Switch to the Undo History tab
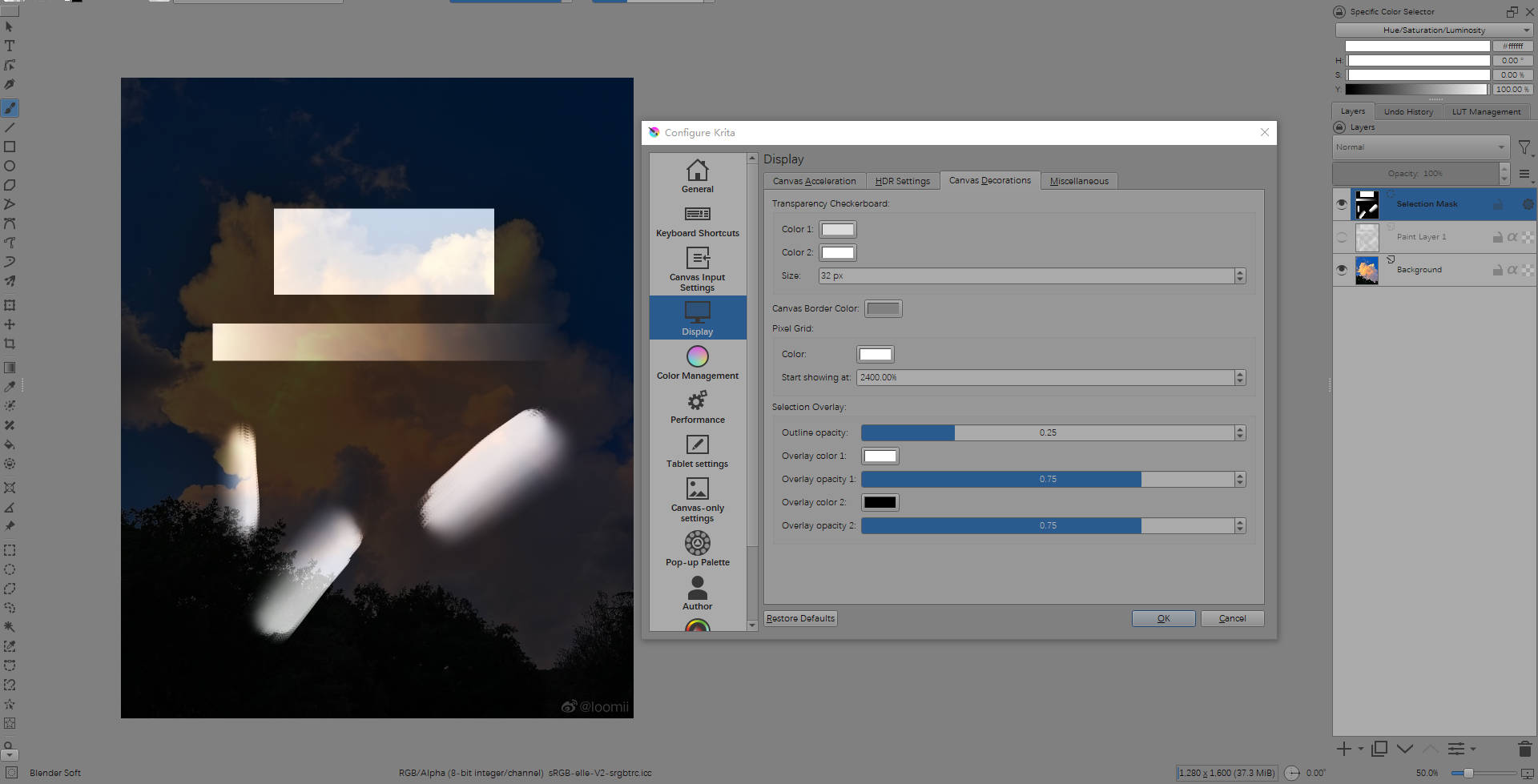This screenshot has width=1538, height=784. click(x=1407, y=112)
